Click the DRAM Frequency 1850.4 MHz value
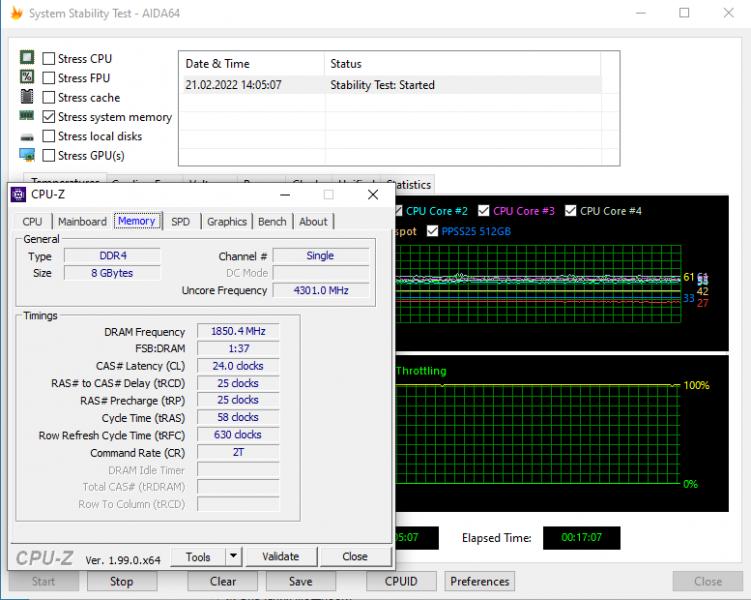 coord(238,331)
